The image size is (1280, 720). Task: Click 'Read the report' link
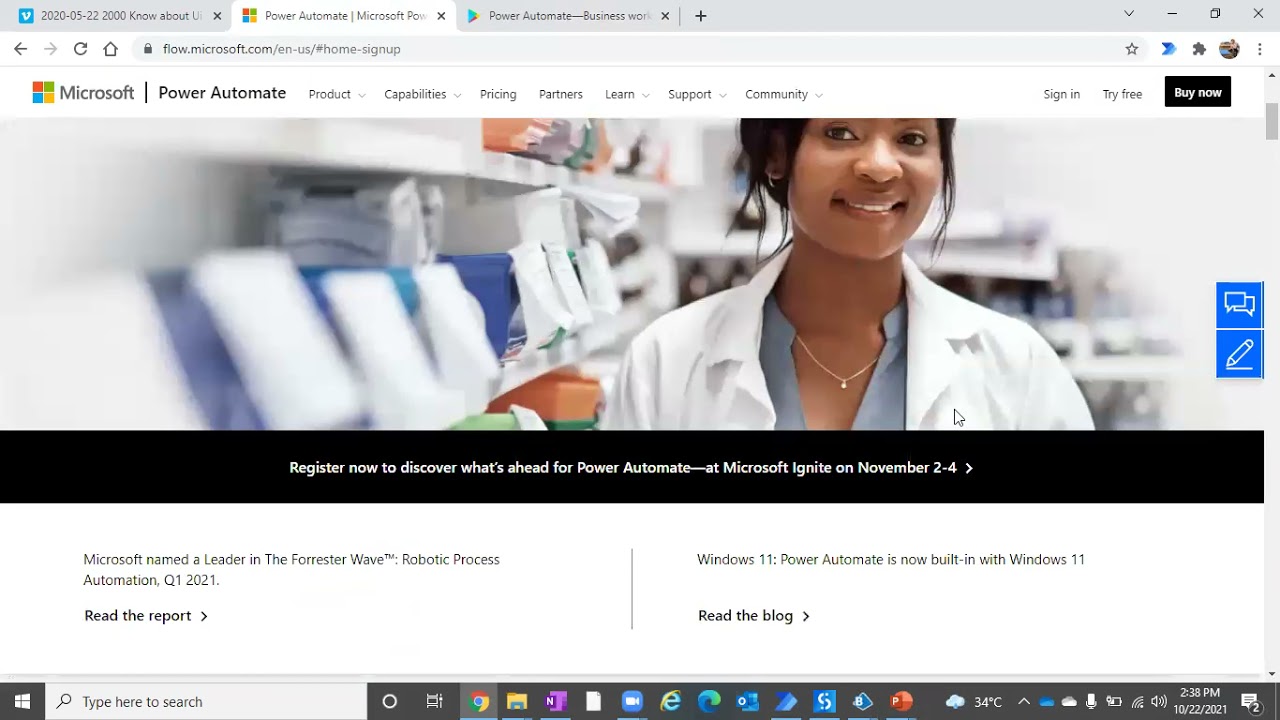146,616
